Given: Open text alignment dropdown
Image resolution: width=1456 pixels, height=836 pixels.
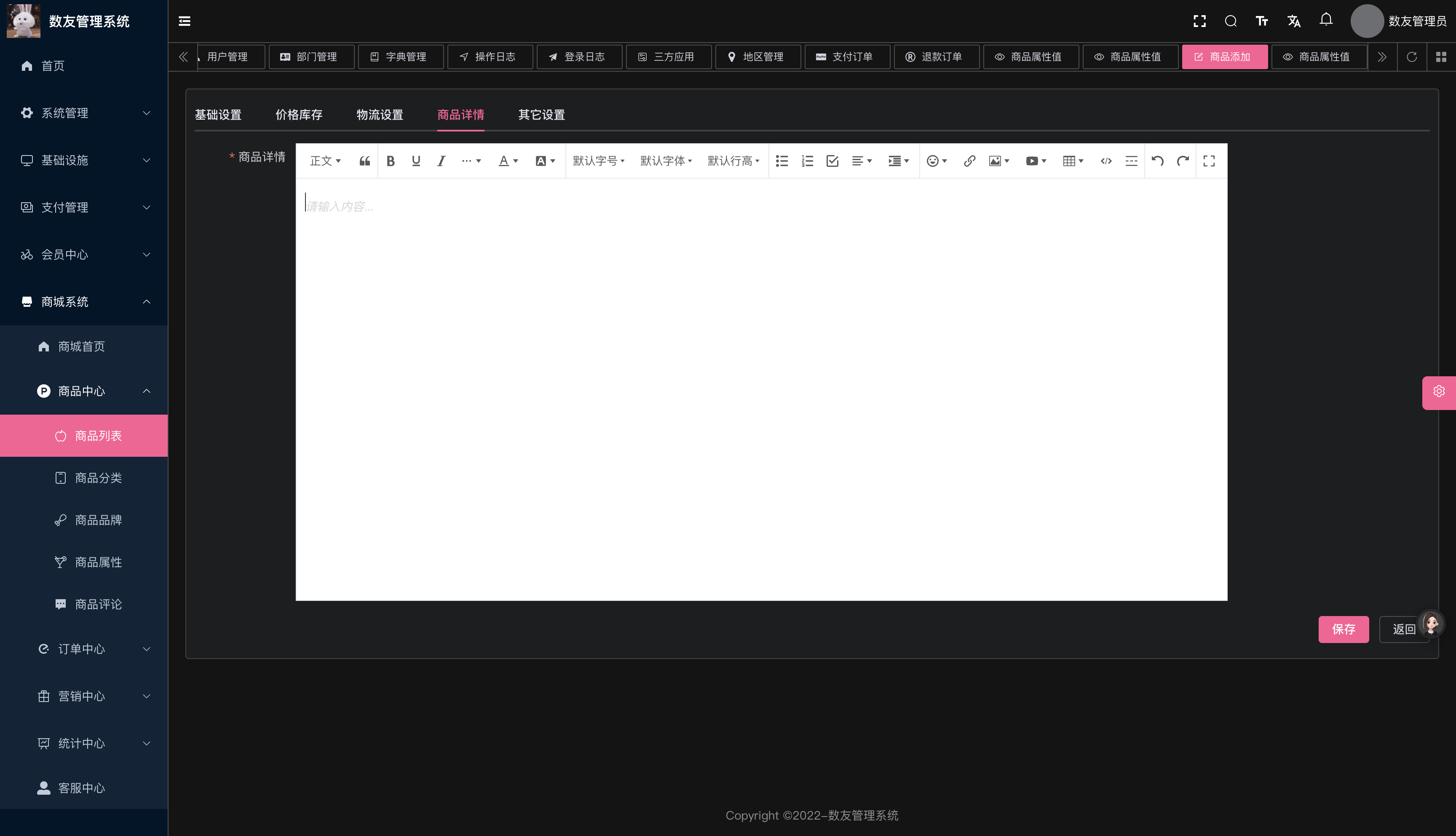Looking at the screenshot, I should (862, 161).
